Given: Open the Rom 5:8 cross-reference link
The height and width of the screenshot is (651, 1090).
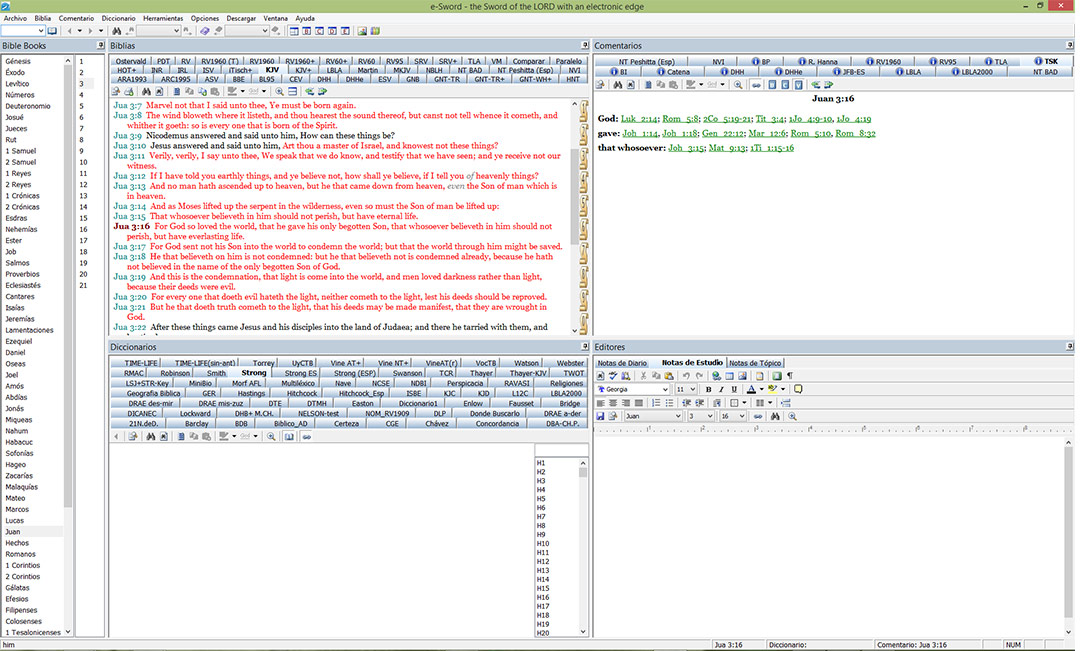Looking at the screenshot, I should coord(681,119).
